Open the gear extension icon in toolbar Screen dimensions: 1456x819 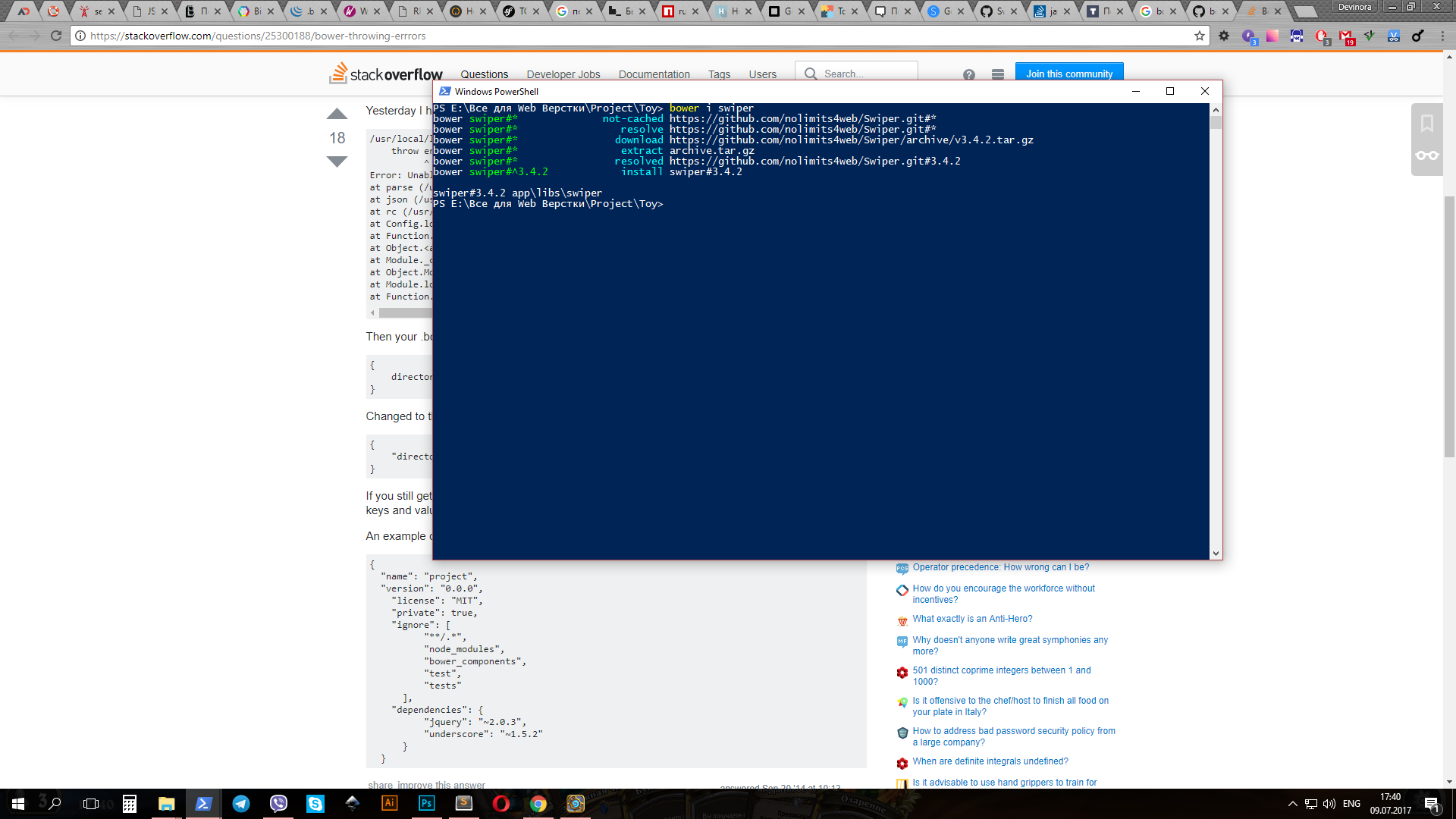tap(1223, 36)
